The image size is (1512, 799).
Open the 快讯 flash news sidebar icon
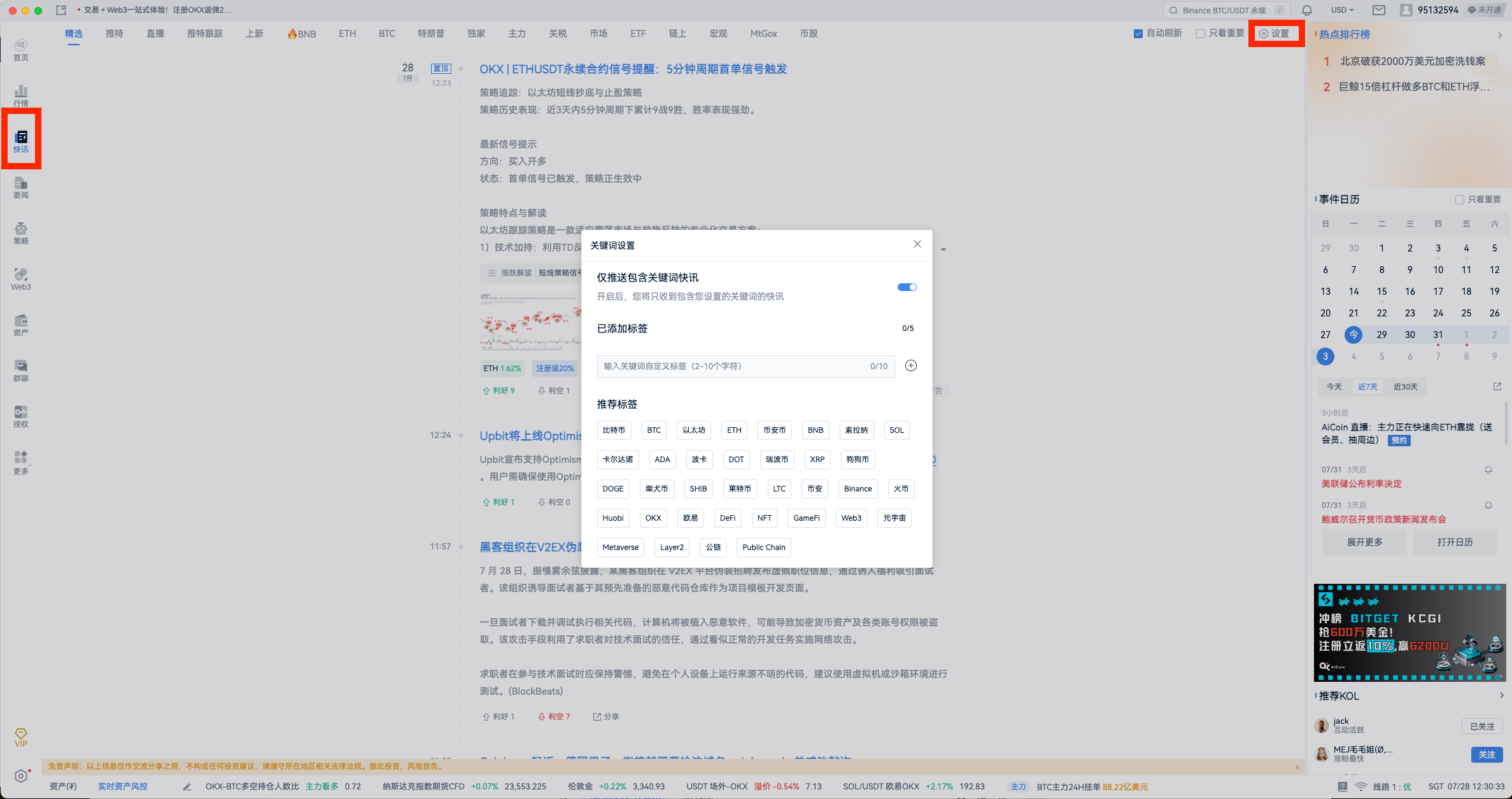[21, 141]
